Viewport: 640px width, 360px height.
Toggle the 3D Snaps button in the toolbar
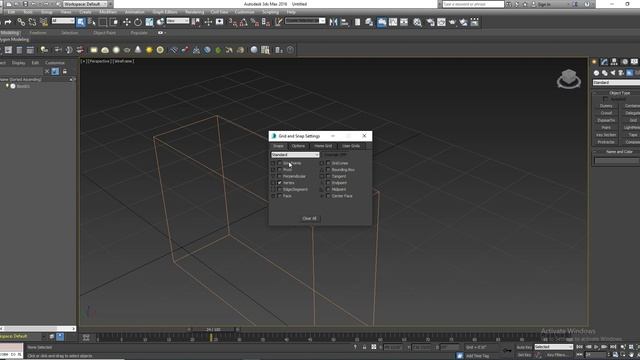(x=233, y=22)
